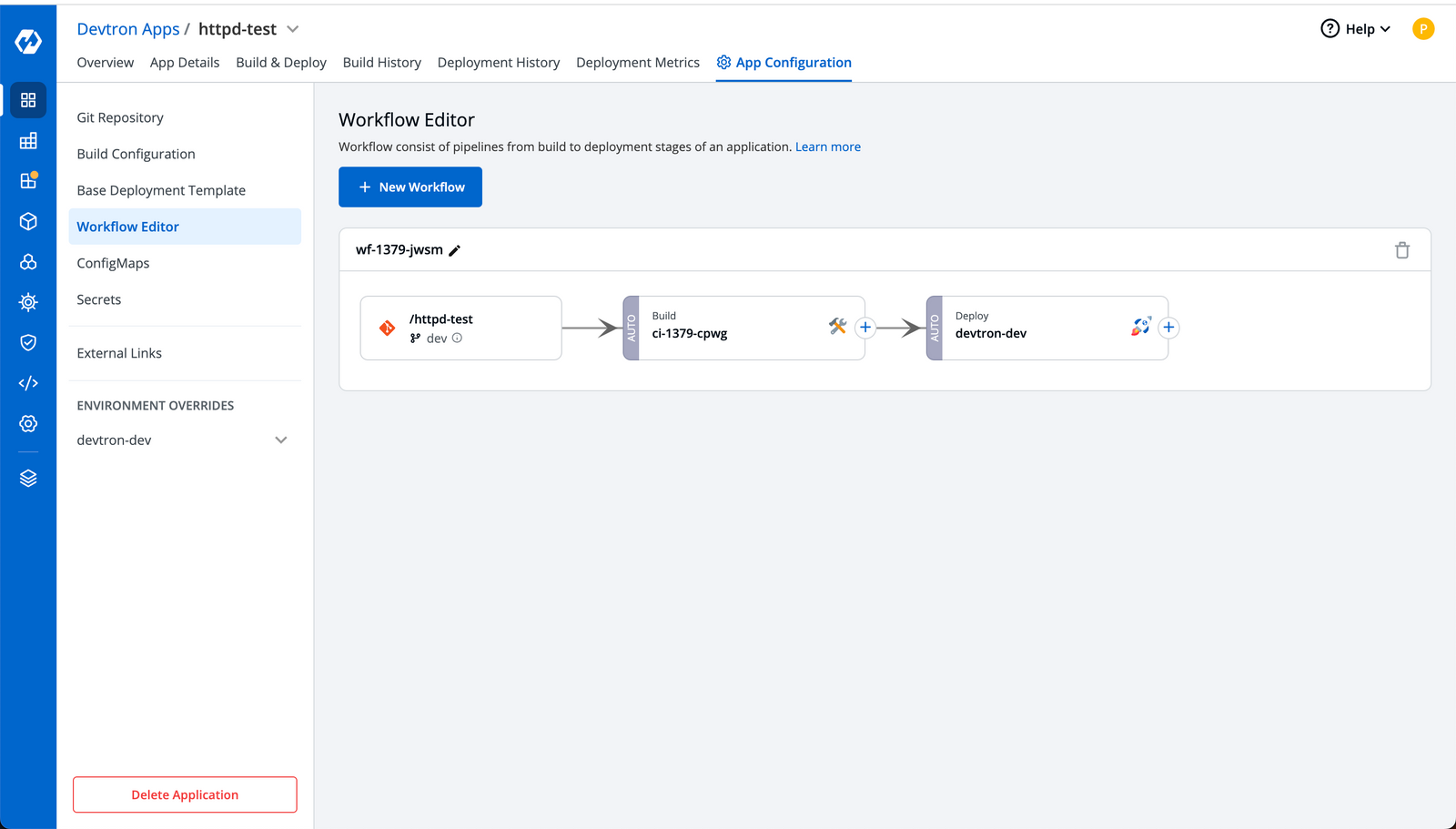Open Global Configurations gear icon in sidebar
Viewport: 1456px width, 829px height.
tap(28, 423)
